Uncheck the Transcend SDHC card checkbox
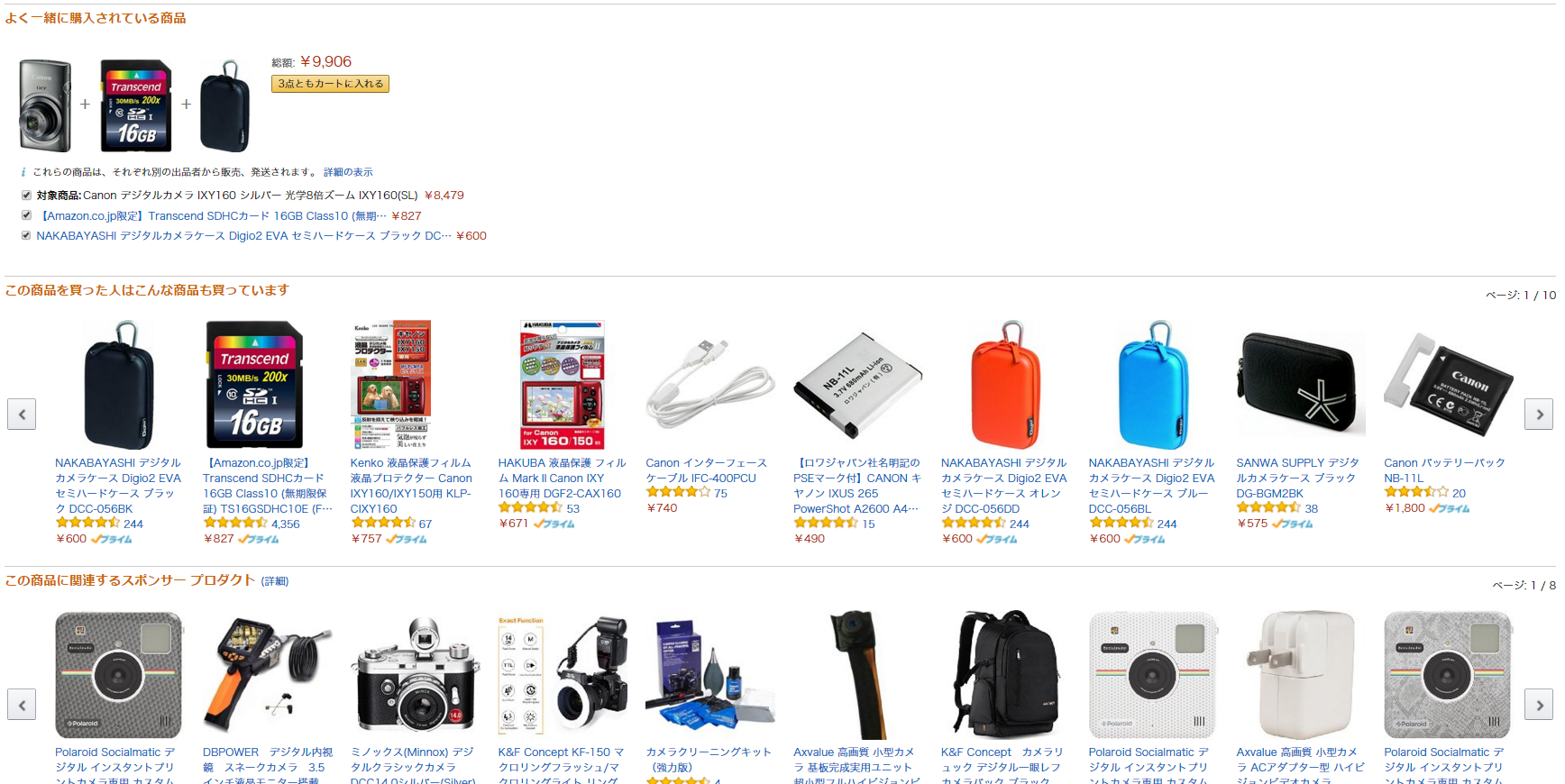 coord(26,215)
